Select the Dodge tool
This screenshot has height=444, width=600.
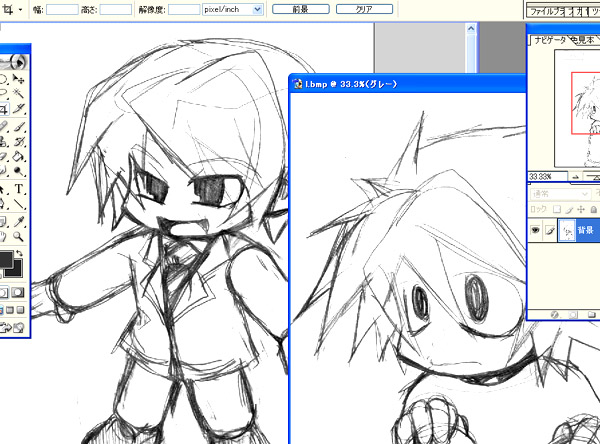point(18,171)
